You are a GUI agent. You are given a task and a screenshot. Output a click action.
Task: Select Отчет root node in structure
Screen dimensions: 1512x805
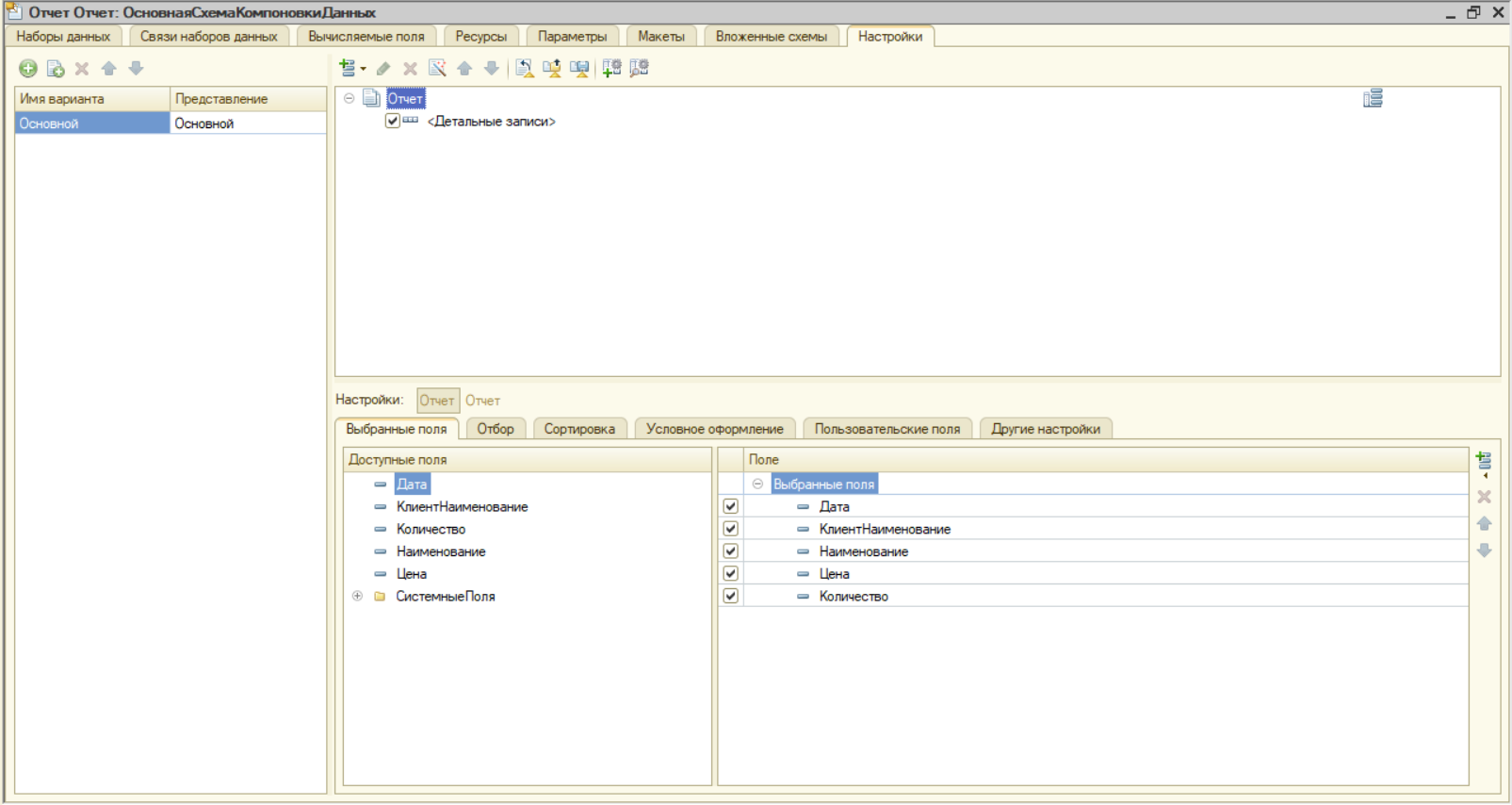point(406,98)
